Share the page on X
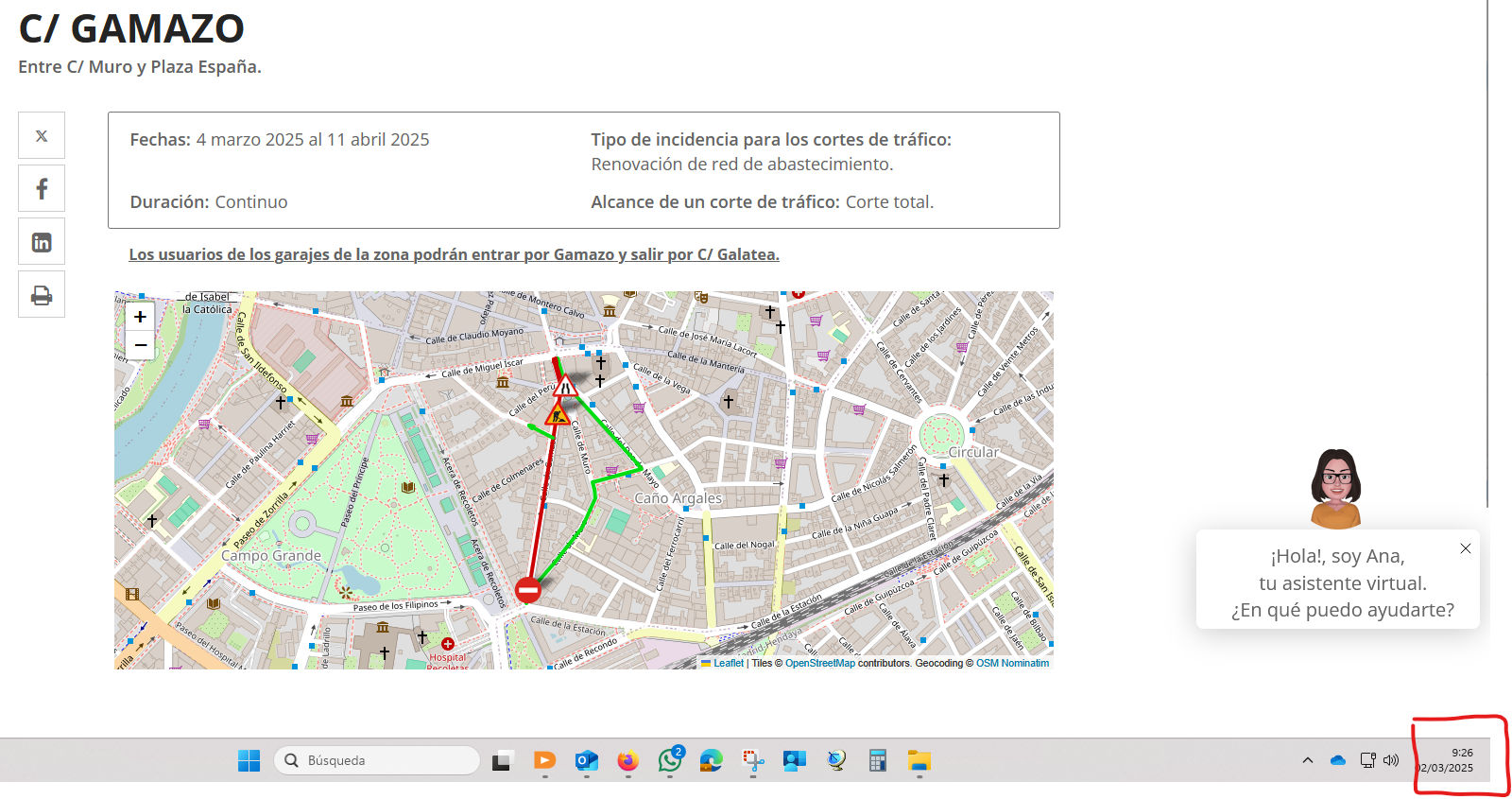The width and height of the screenshot is (1512, 799). (x=42, y=135)
